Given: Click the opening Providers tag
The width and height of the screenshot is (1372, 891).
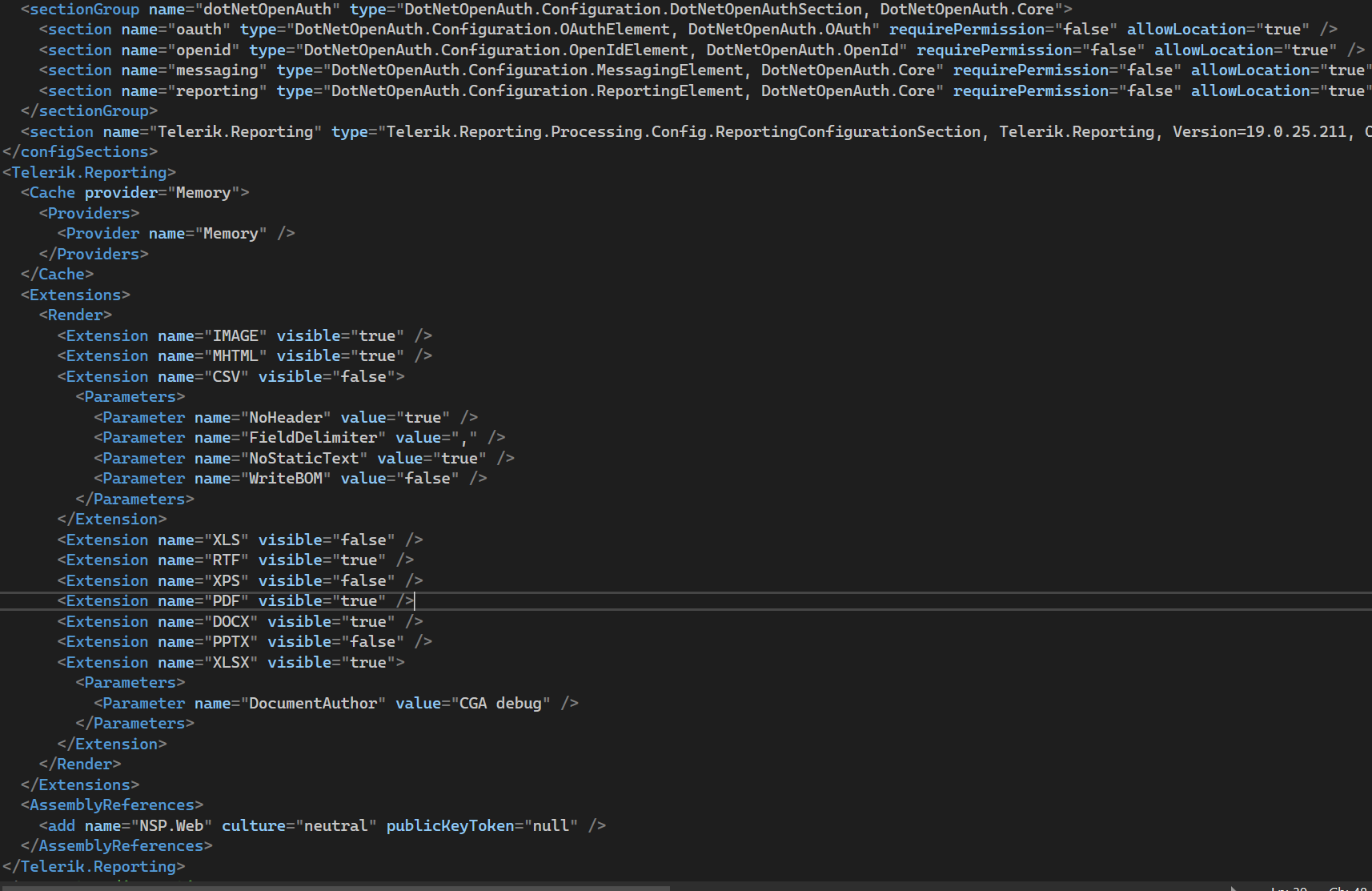Looking at the screenshot, I should click(x=89, y=213).
